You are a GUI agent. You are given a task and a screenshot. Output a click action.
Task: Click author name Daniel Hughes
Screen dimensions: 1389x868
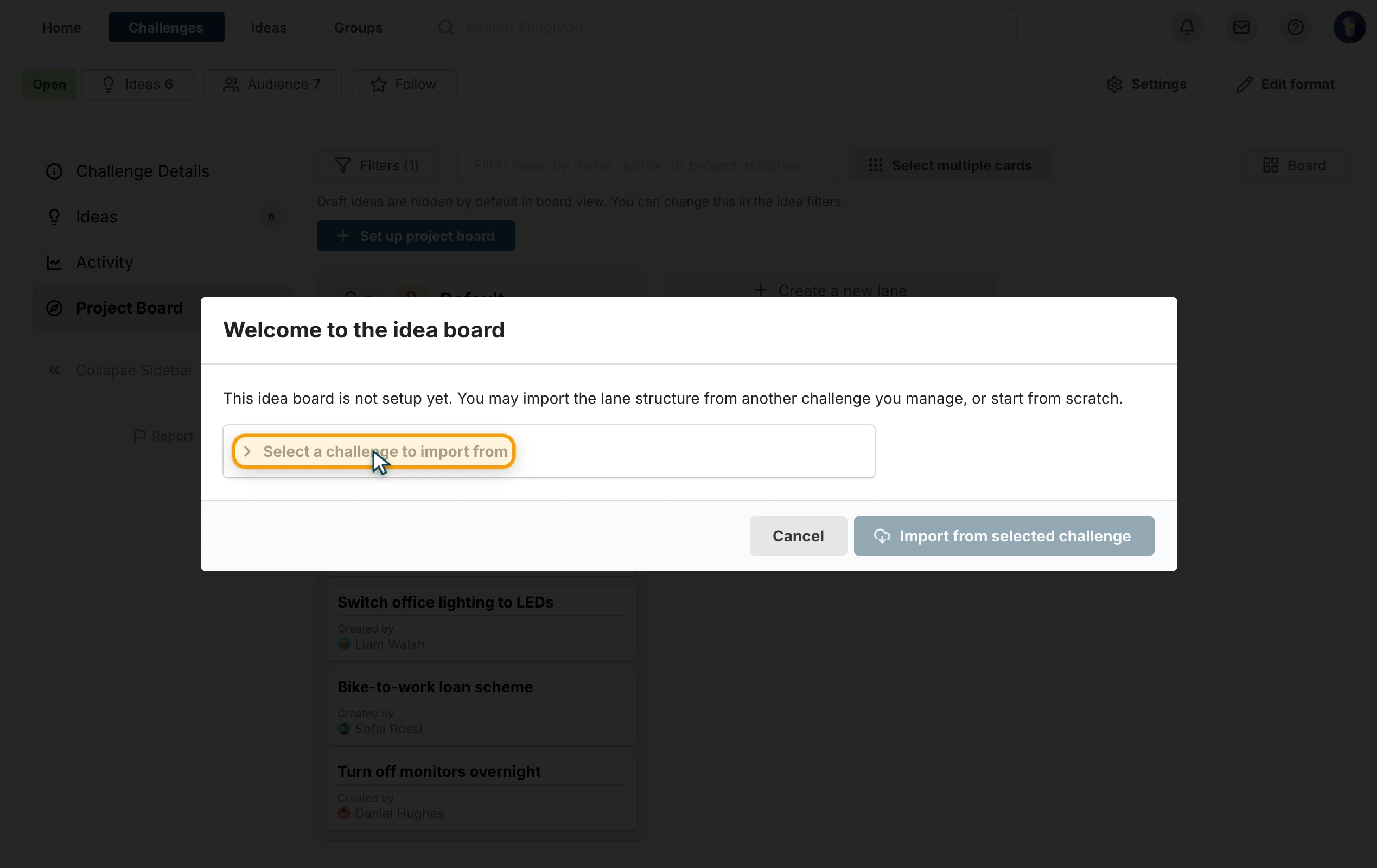coord(399,813)
